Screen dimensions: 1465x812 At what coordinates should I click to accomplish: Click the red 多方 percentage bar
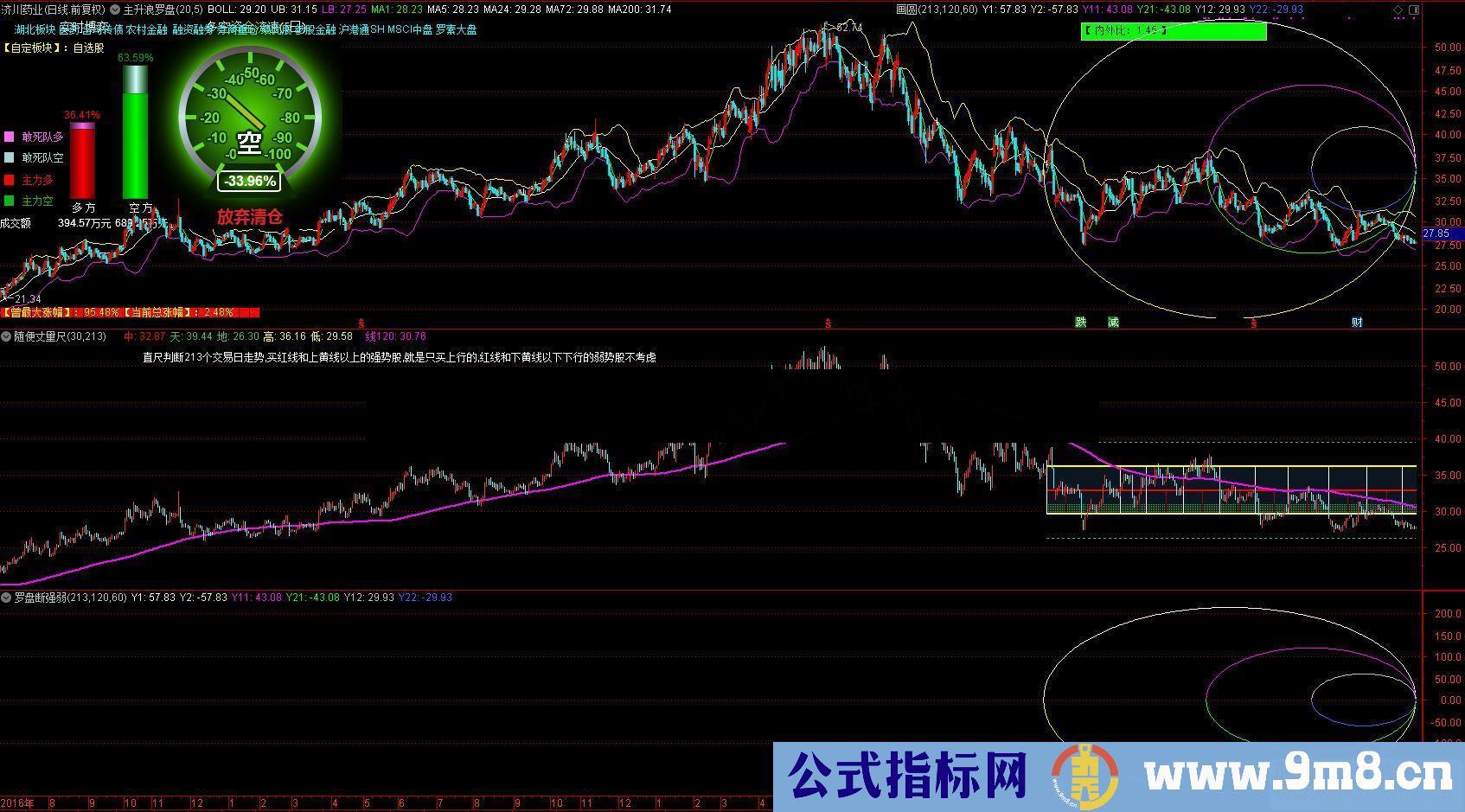(82, 161)
